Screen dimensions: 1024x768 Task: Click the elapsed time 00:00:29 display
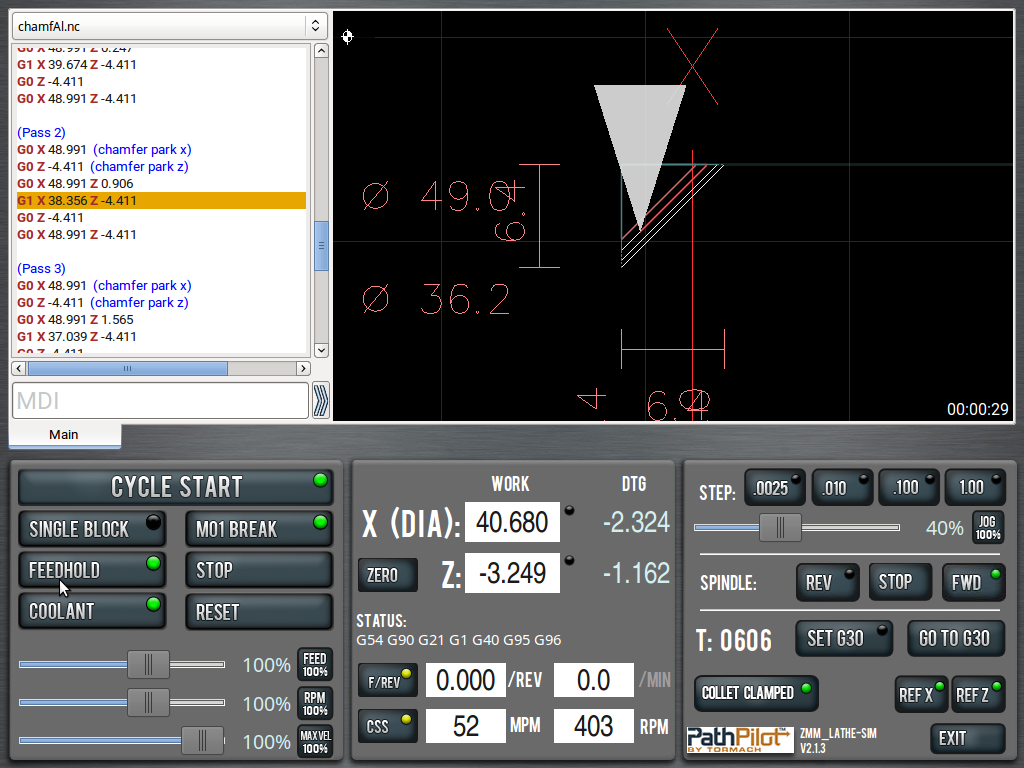978,409
